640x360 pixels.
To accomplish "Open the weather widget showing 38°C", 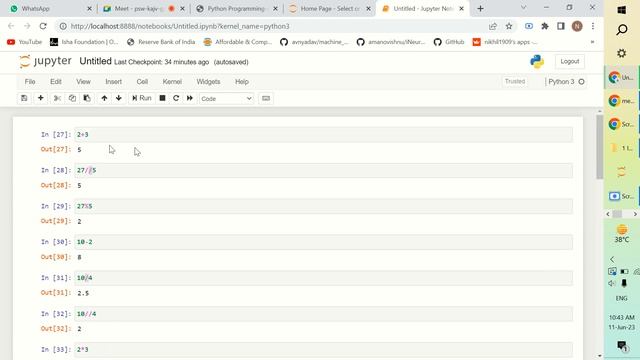I will pyautogui.click(x=622, y=234).
